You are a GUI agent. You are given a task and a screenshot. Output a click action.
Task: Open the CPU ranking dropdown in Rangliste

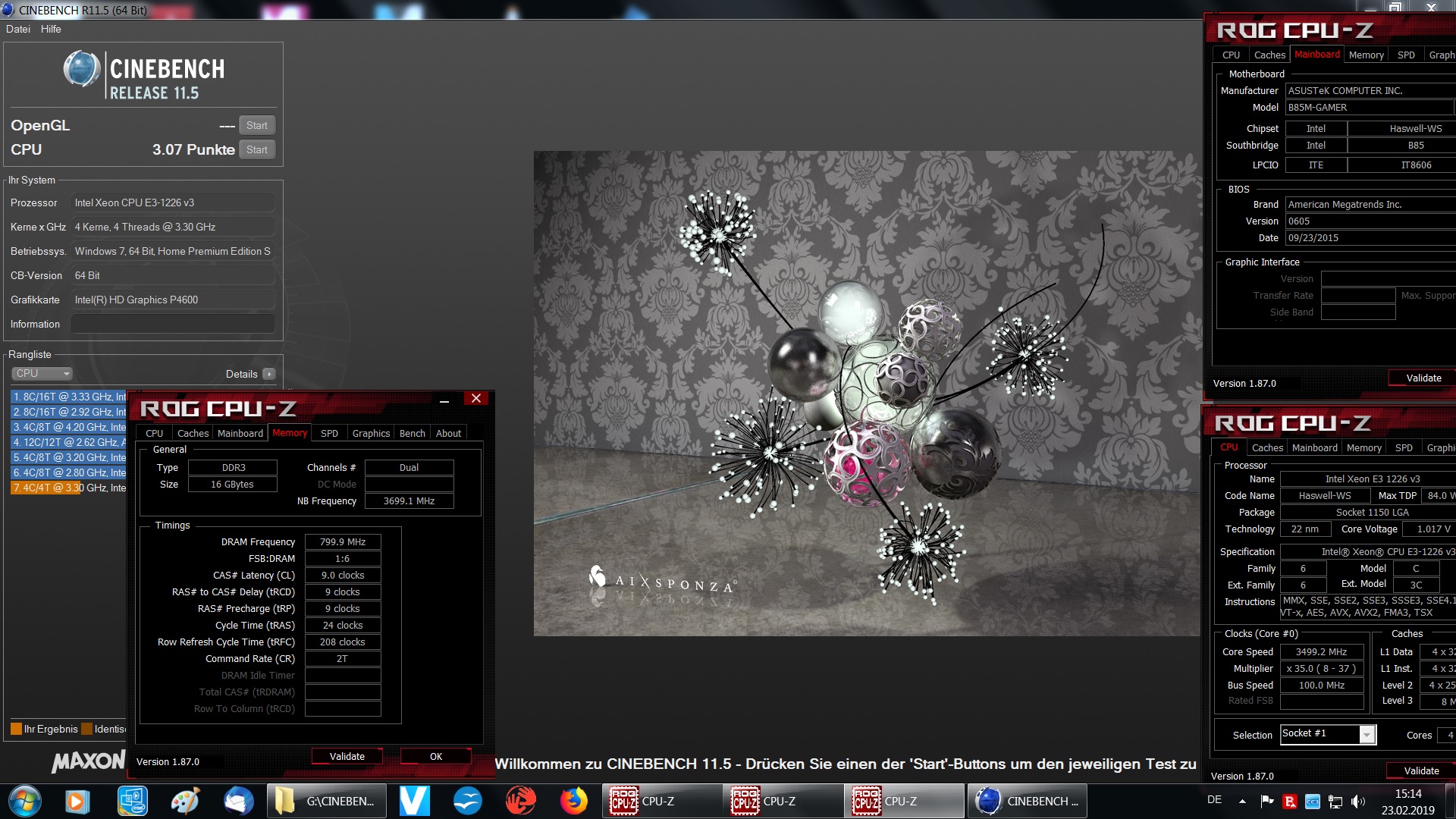[x=42, y=373]
